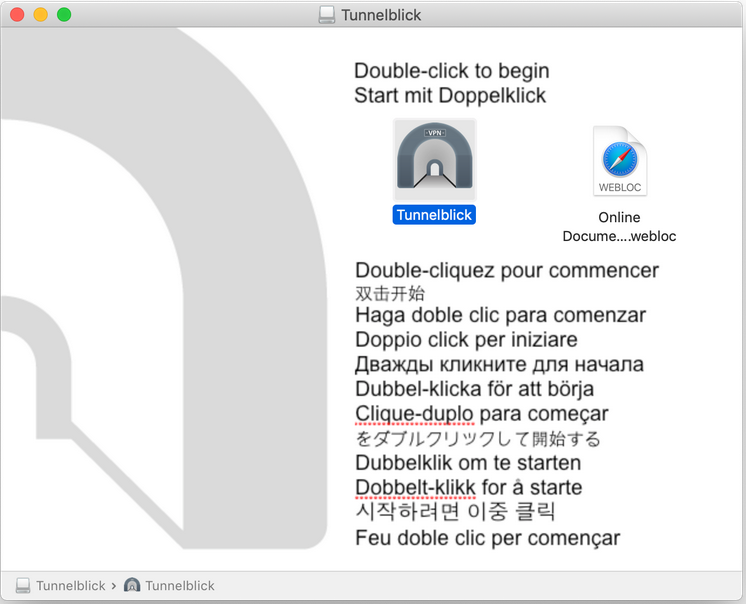Click the Online Documentation webloc file name
The width and height of the screenshot is (746, 604).
click(619, 227)
